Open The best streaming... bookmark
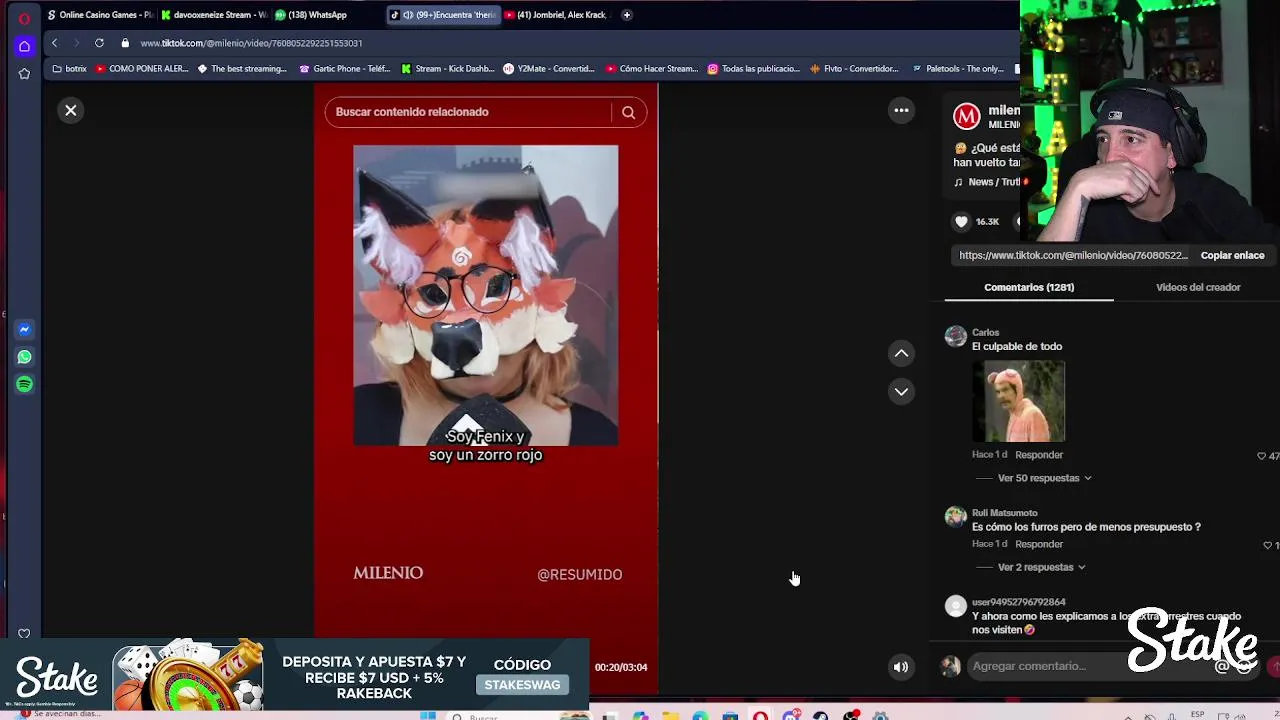 [x=241, y=69]
